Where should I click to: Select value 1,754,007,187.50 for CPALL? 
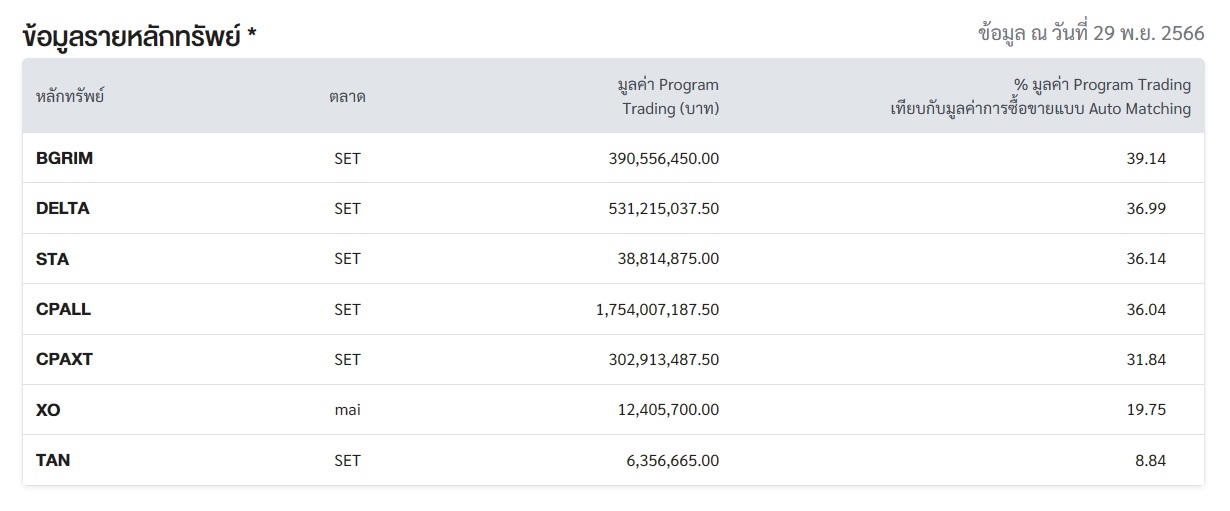click(657, 309)
